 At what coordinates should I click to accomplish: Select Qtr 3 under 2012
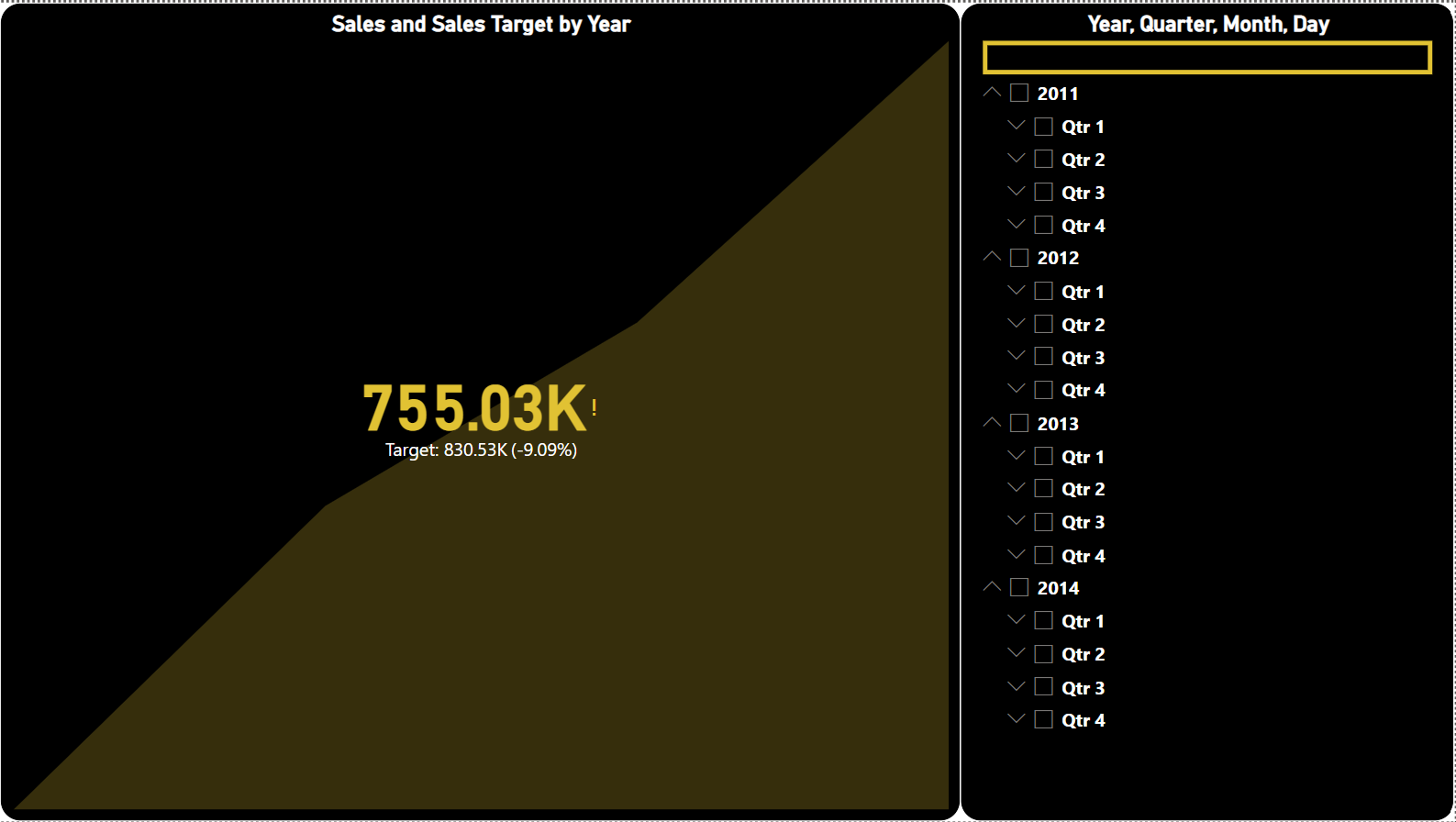pyautogui.click(x=1043, y=357)
